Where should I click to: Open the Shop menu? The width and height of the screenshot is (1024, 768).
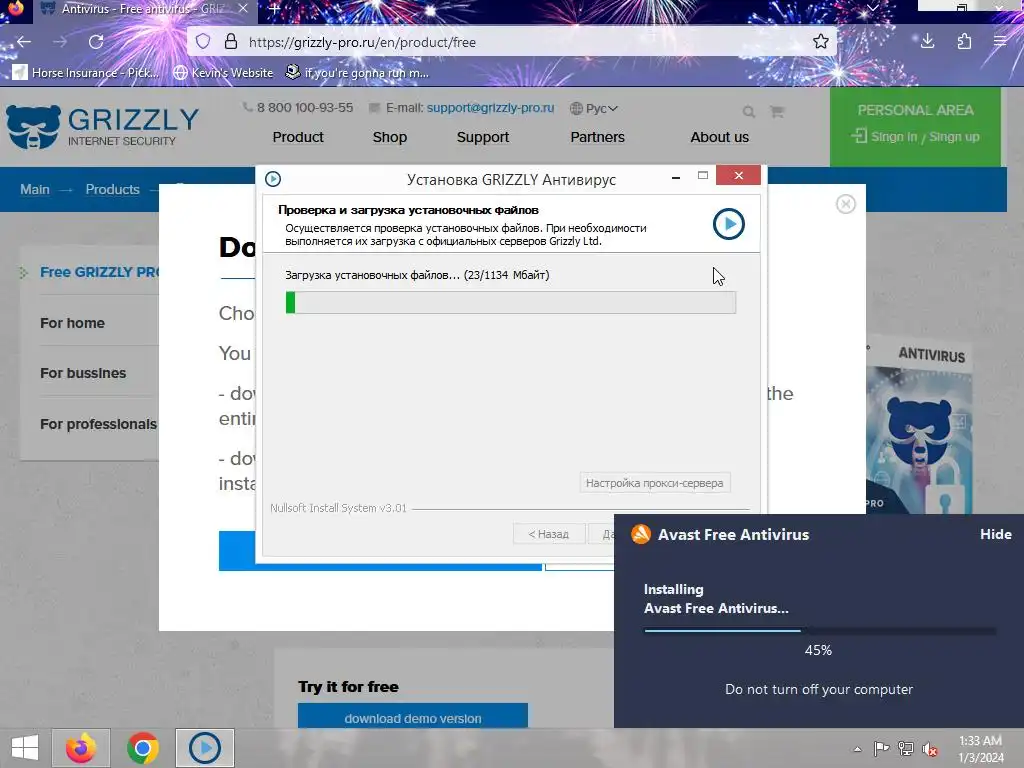[390, 137]
